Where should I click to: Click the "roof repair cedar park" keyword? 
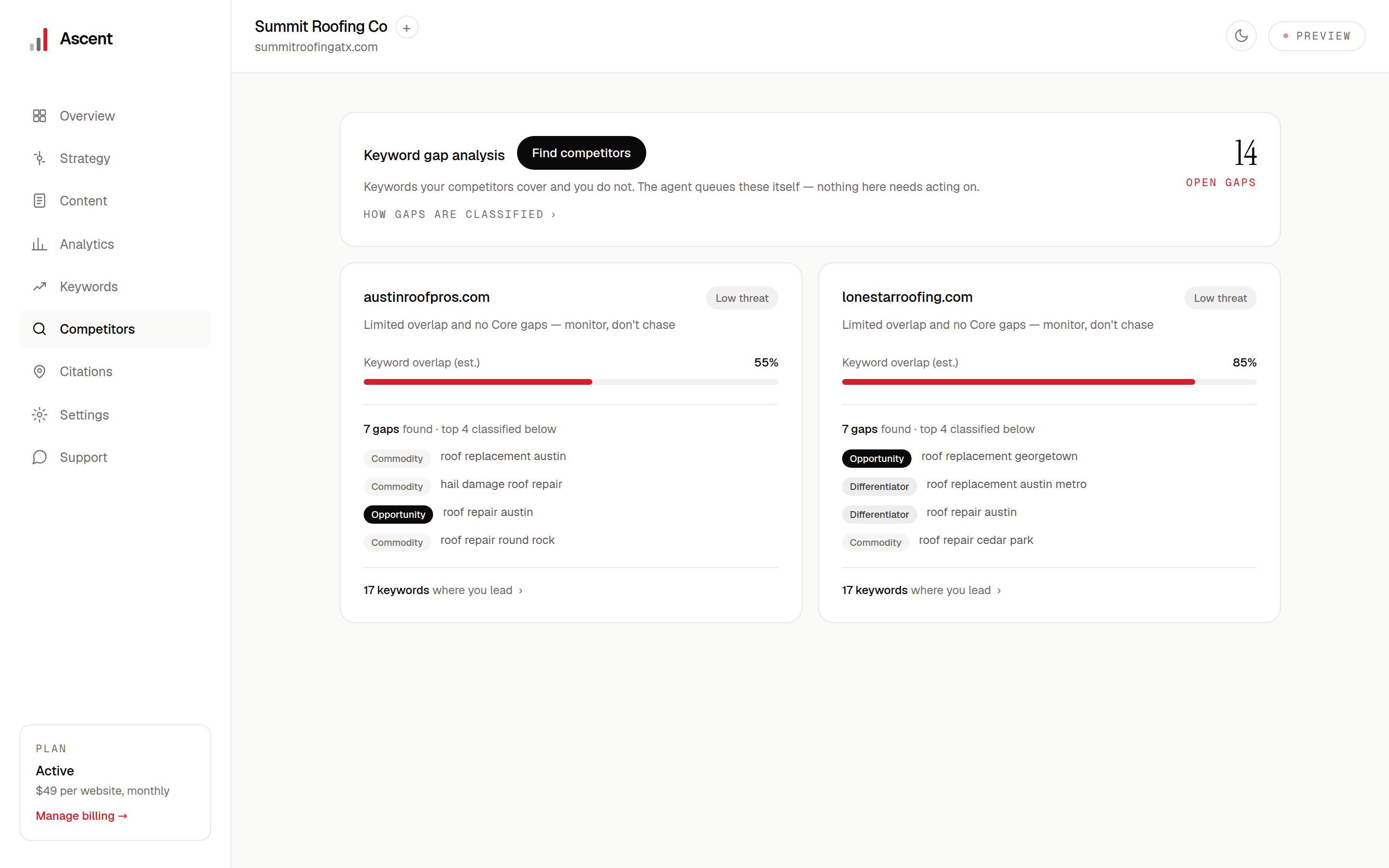975,540
